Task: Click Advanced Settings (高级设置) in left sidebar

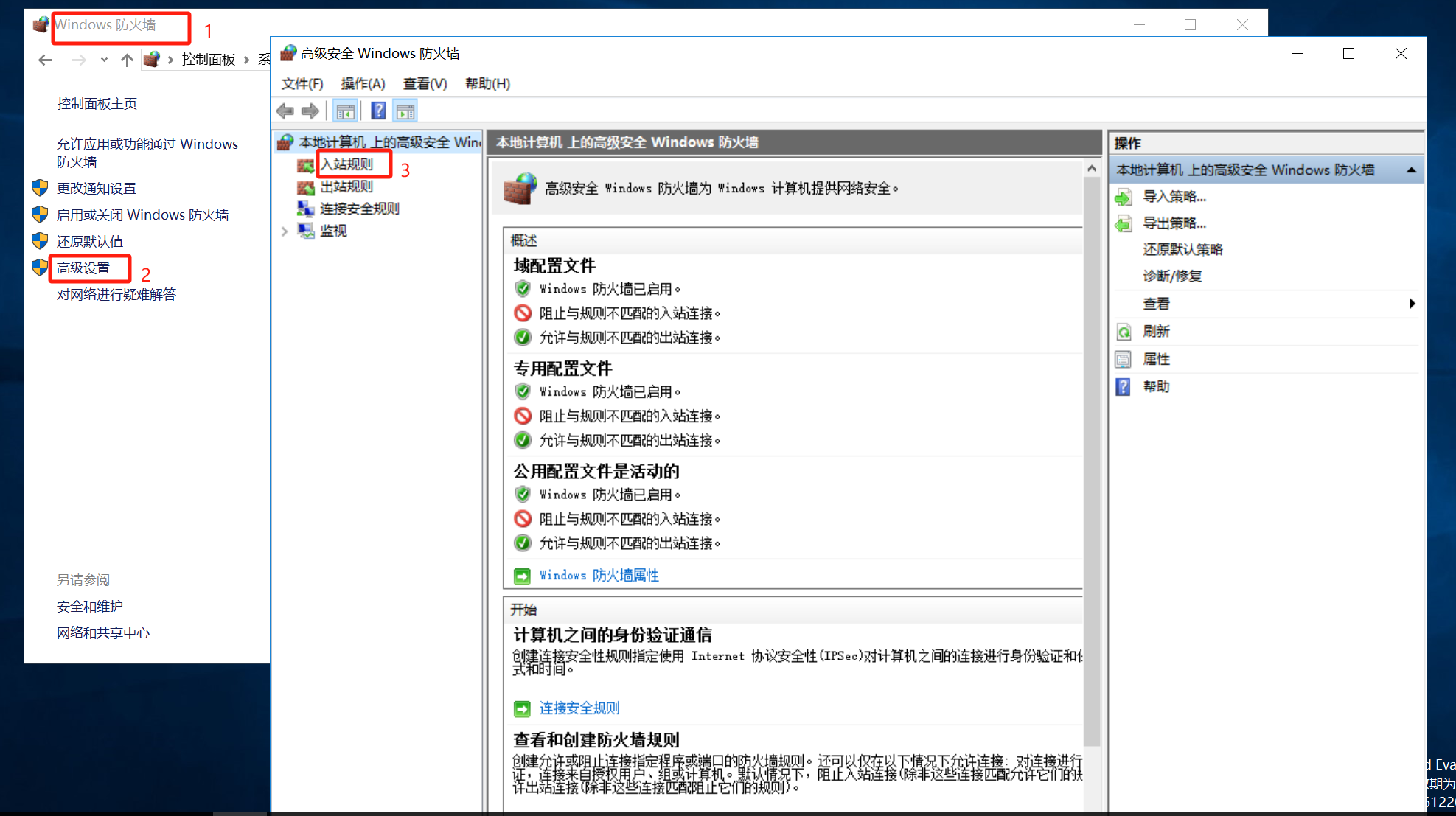Action: pos(83,268)
